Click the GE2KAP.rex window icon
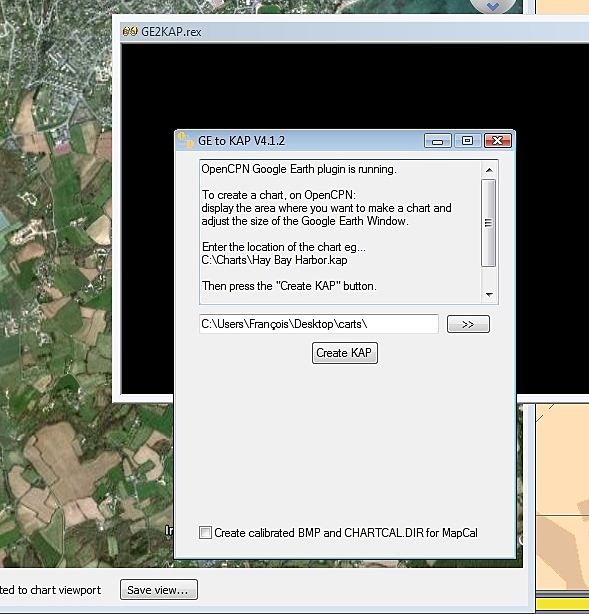589x614 pixels. [x=130, y=31]
